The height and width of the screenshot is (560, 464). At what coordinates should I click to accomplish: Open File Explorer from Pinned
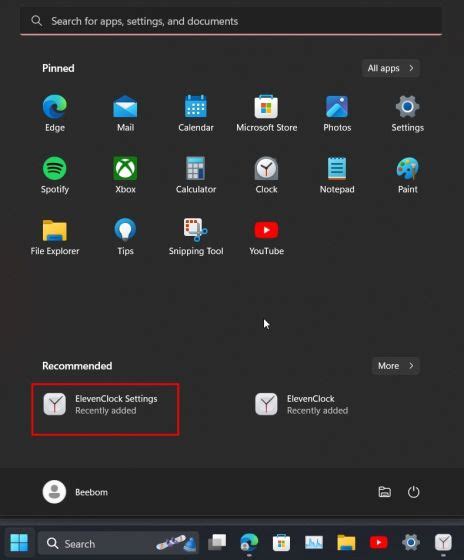pyautogui.click(x=55, y=236)
